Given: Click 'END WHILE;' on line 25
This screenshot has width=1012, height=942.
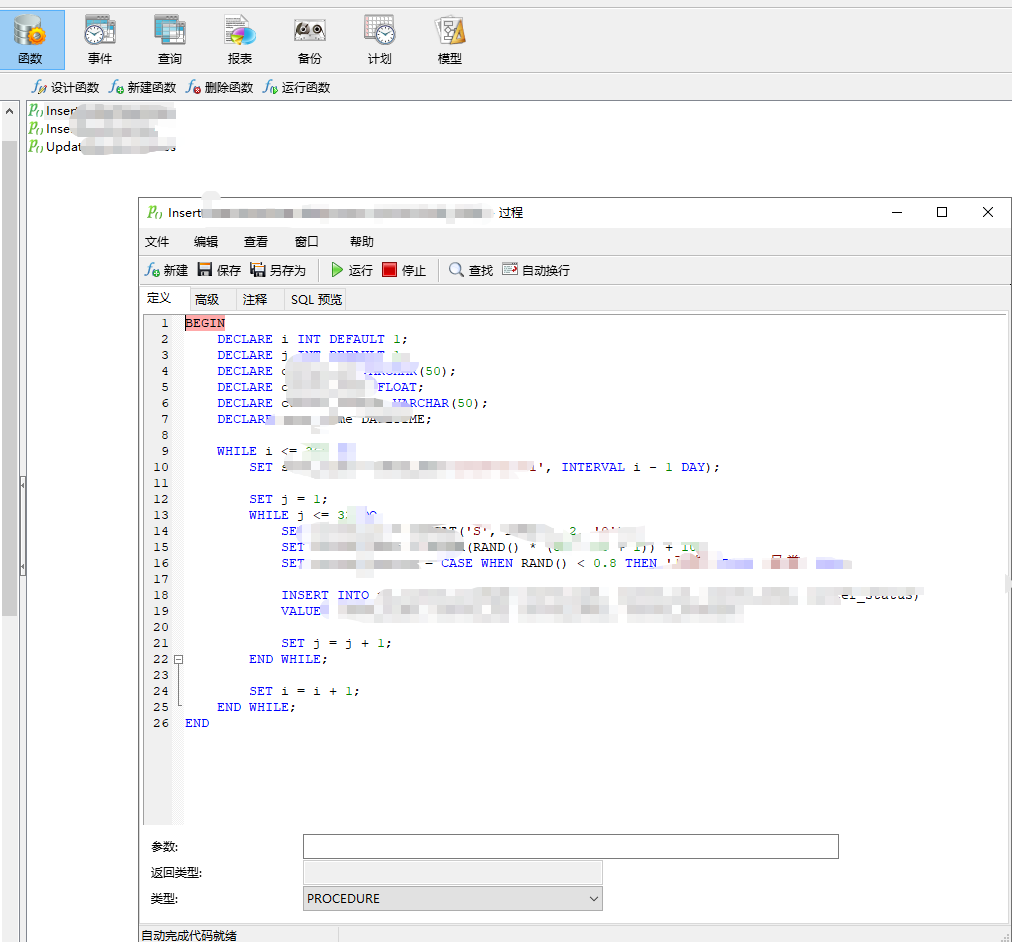Looking at the screenshot, I should point(256,707).
